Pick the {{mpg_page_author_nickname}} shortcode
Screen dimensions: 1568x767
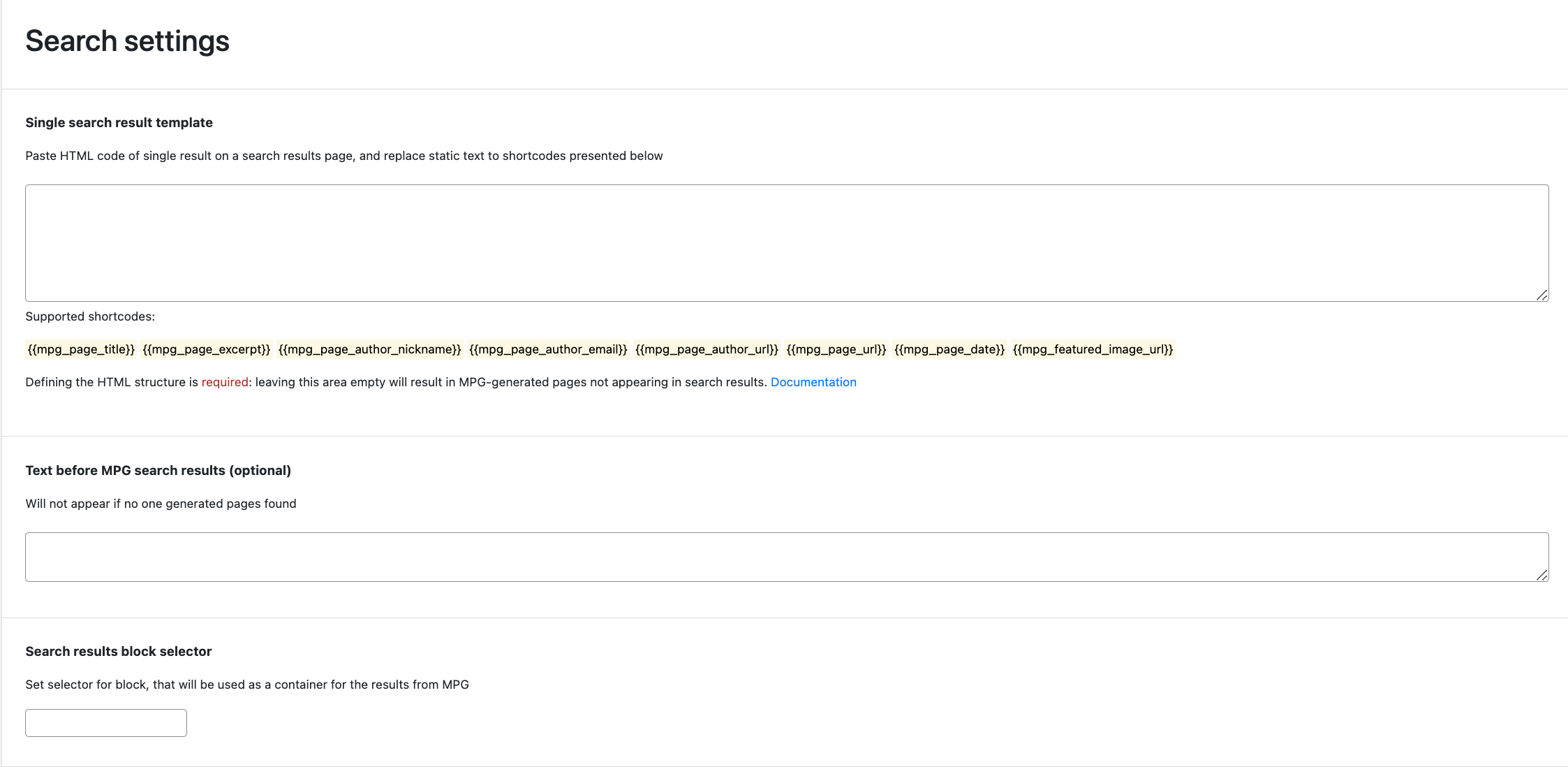click(x=369, y=349)
